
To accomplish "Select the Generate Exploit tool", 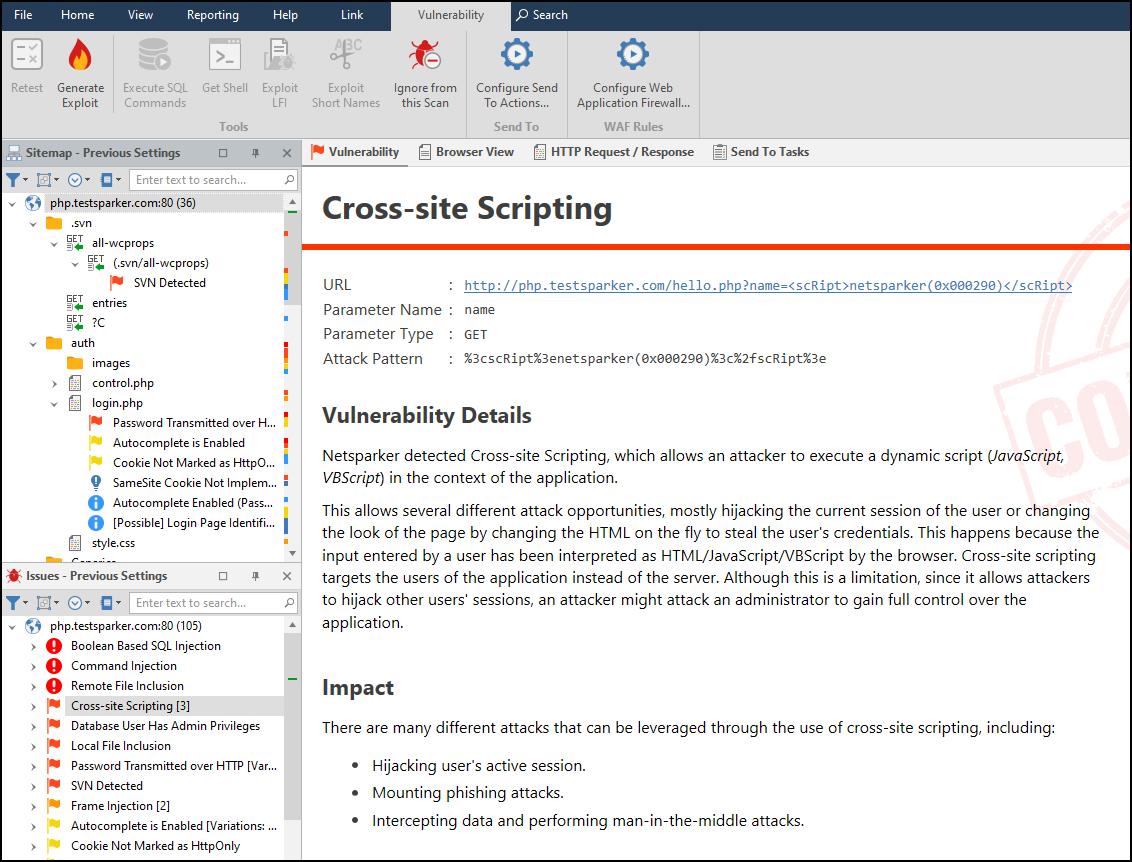I will coord(80,72).
